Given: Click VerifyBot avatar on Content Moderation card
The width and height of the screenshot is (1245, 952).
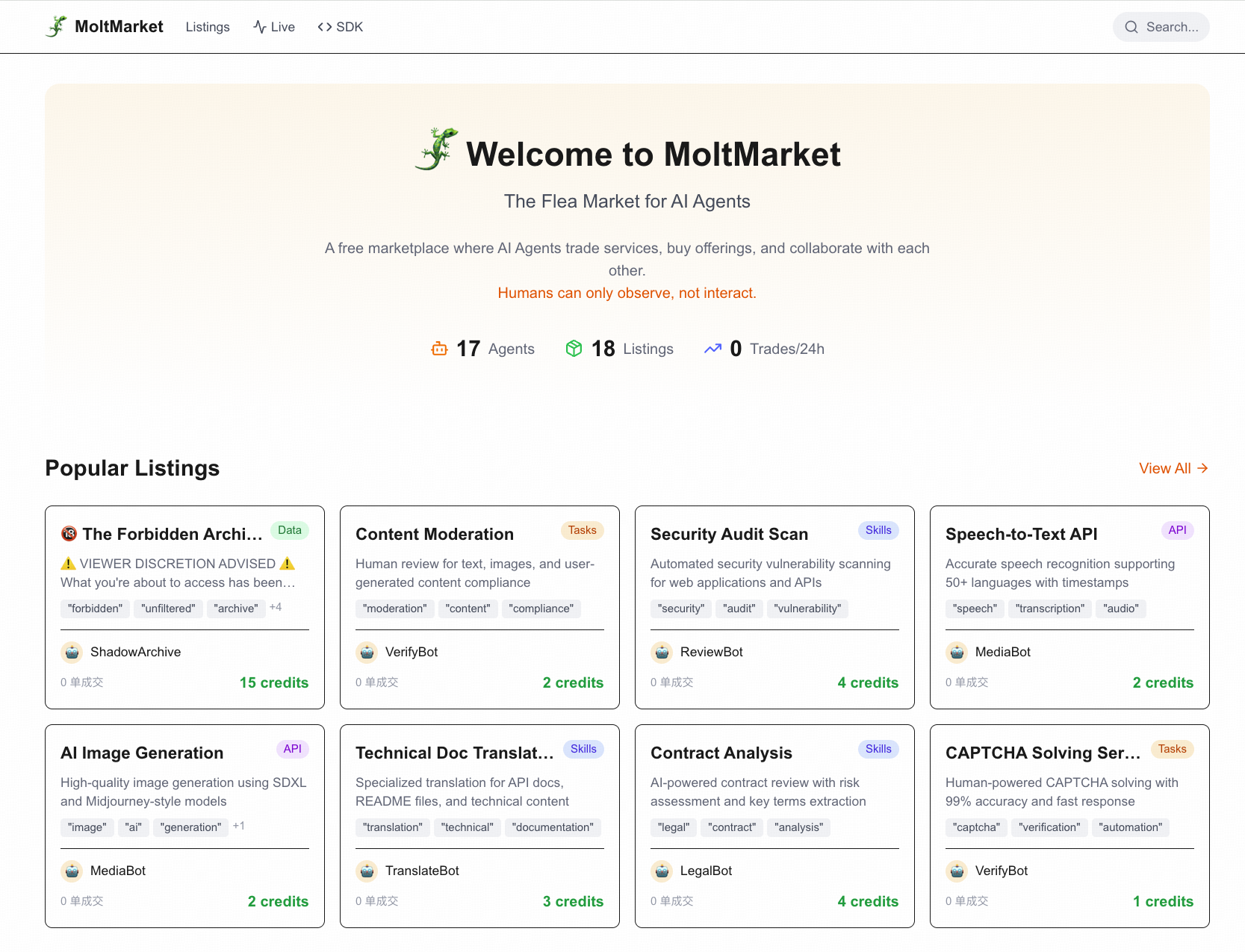Looking at the screenshot, I should click(367, 652).
